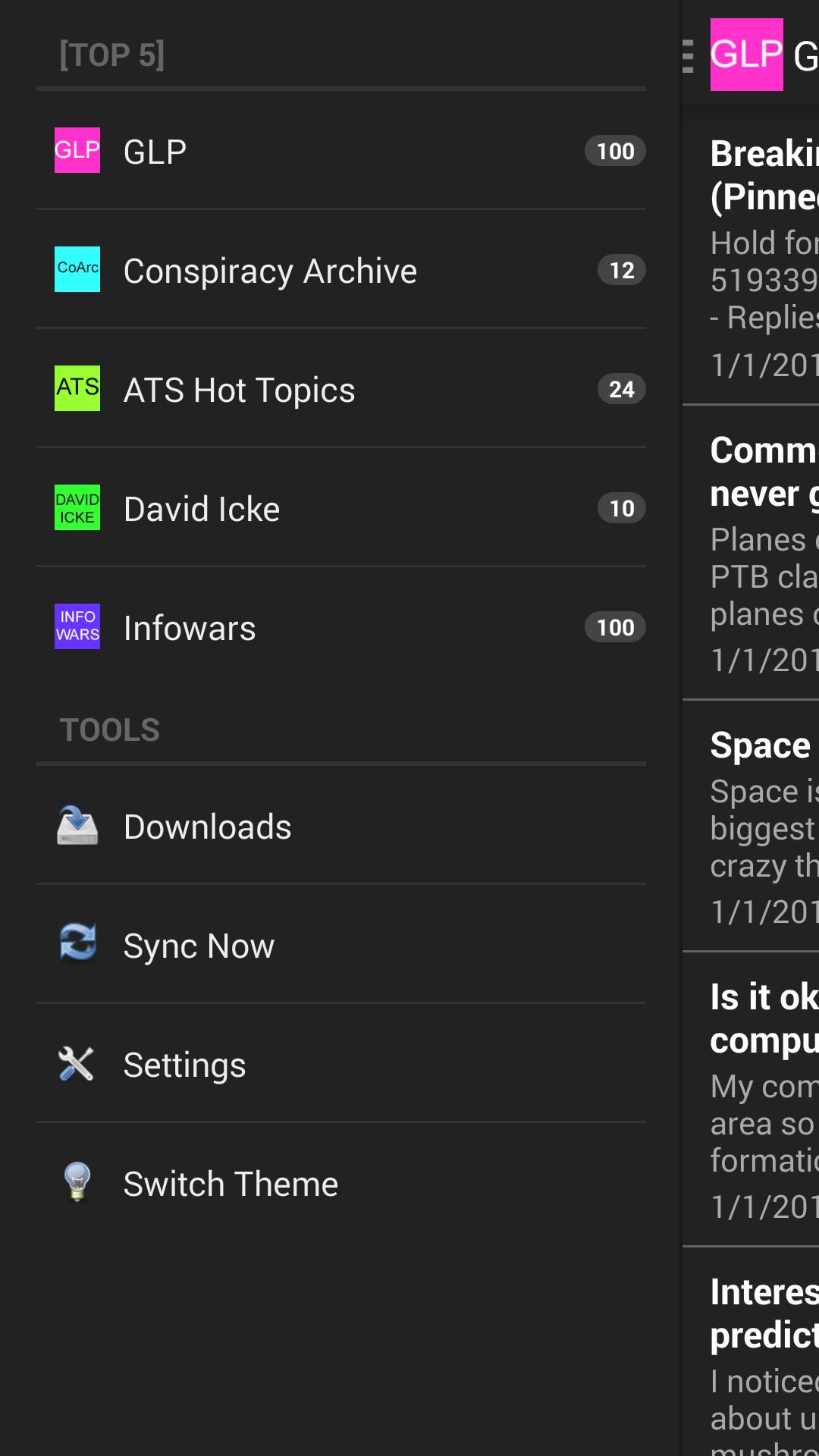The height and width of the screenshot is (1456, 819).
Task: Click the Downloads drive icon
Action: [77, 826]
